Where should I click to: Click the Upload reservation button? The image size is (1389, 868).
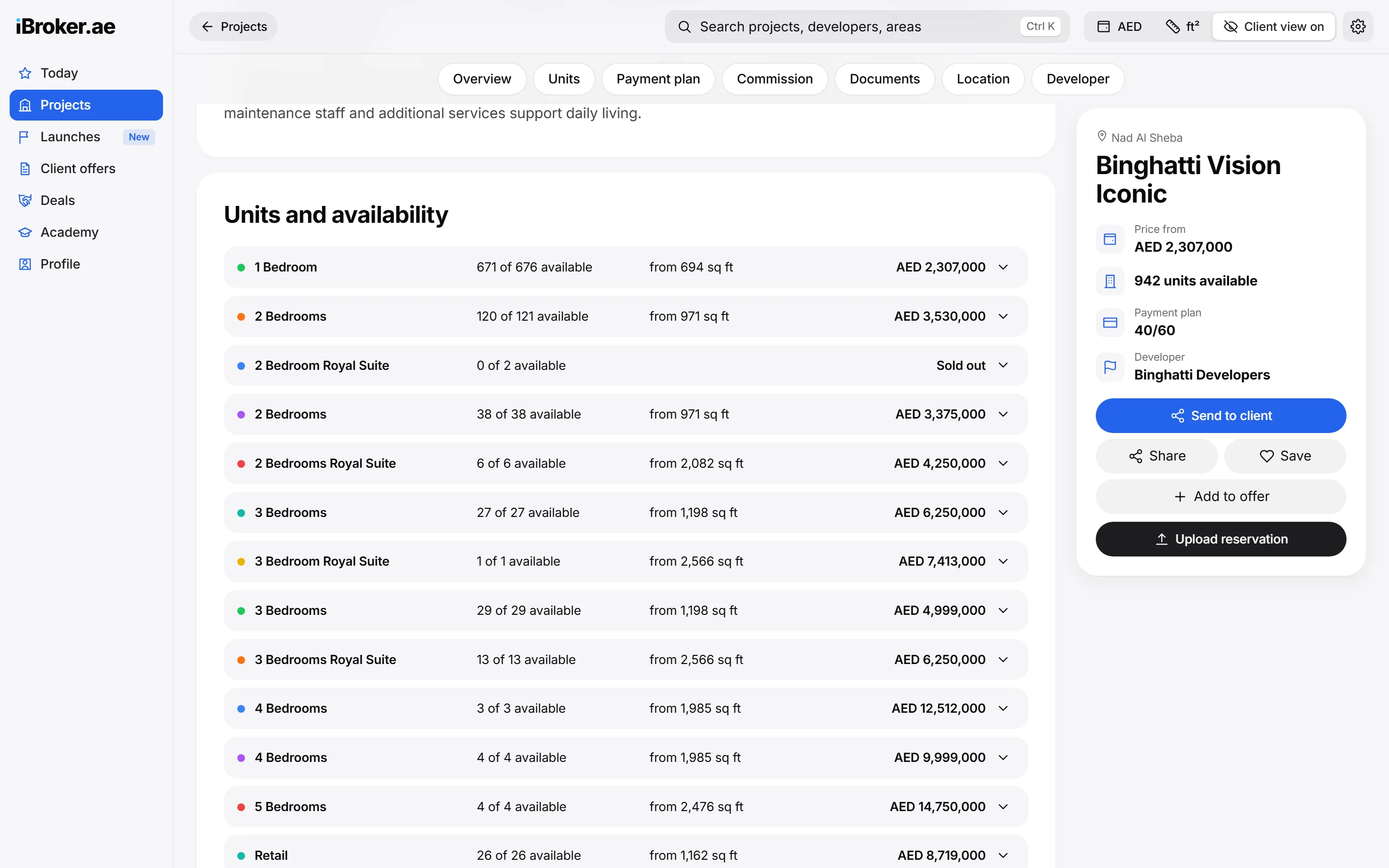tap(1220, 539)
